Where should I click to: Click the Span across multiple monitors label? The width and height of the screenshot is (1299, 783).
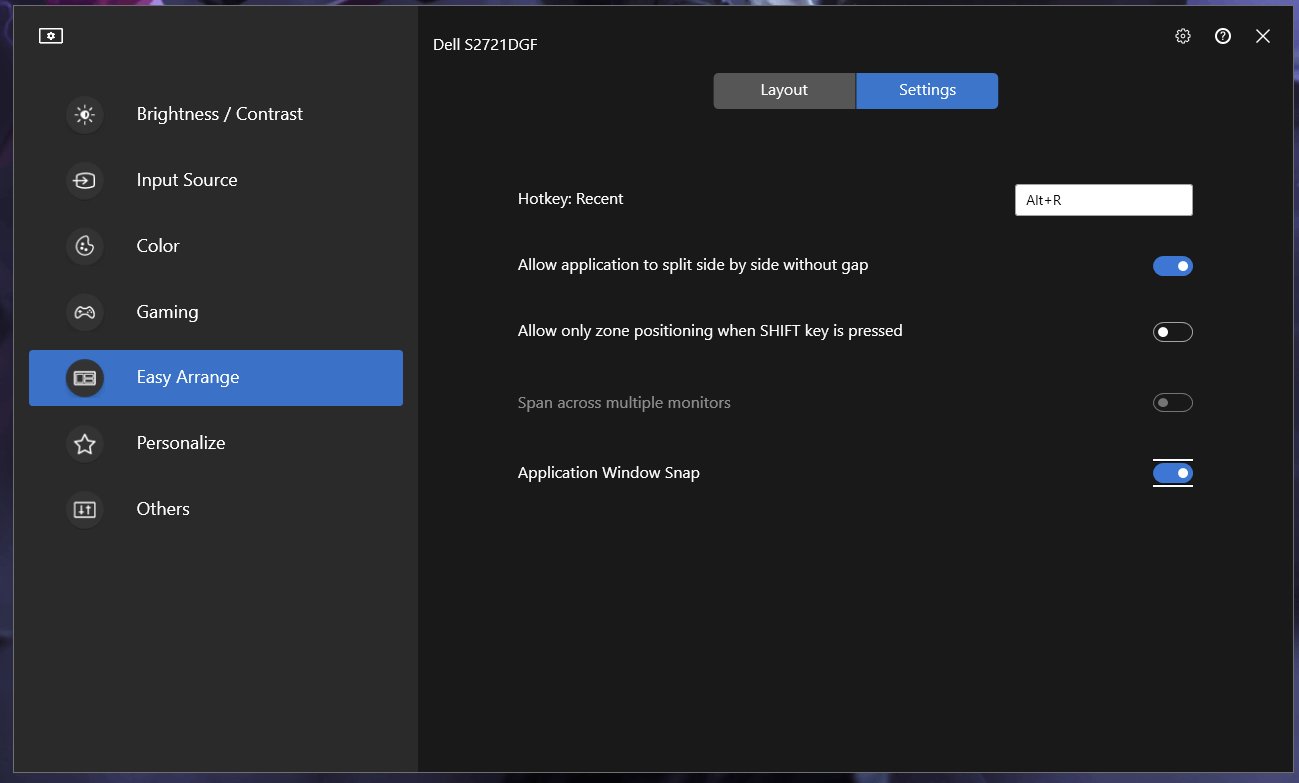(624, 403)
